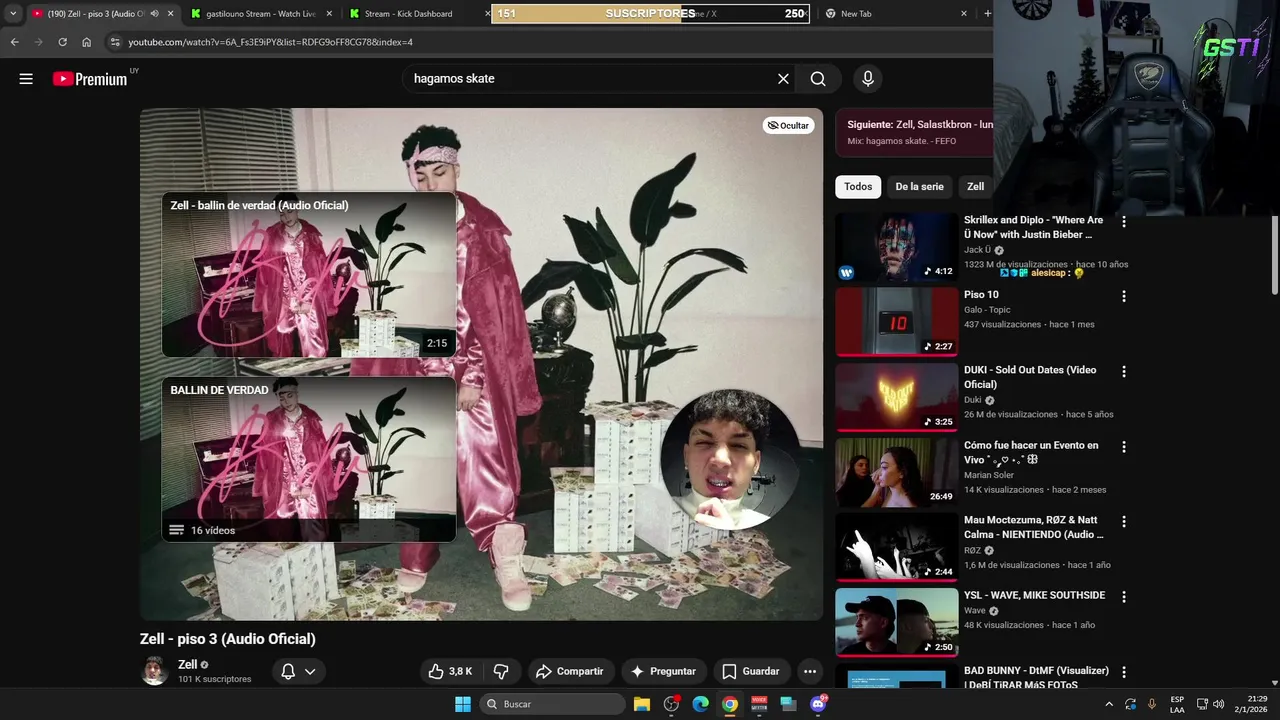
Task: Open more actions ellipsis below video
Action: 810,671
